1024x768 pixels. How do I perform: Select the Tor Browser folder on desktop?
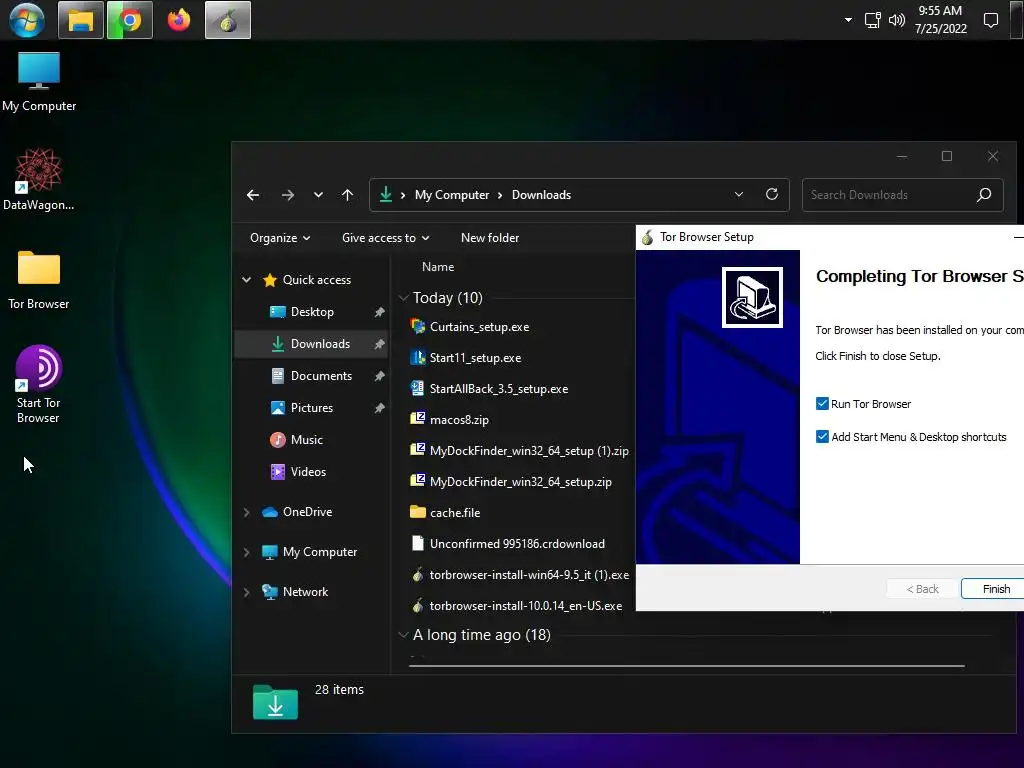click(x=39, y=280)
